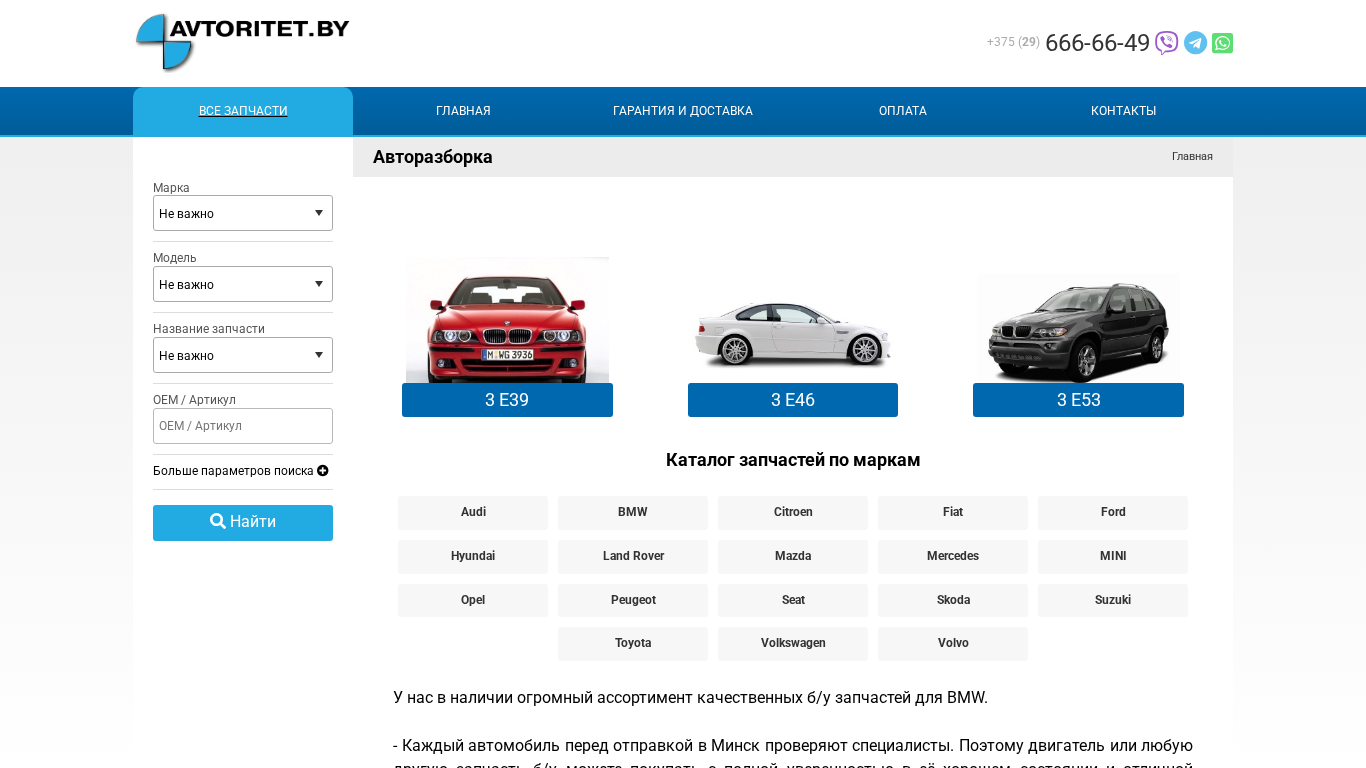This screenshot has height=768, width=1366.
Task: Open Гарантия и доставка page
Action: tap(683, 111)
